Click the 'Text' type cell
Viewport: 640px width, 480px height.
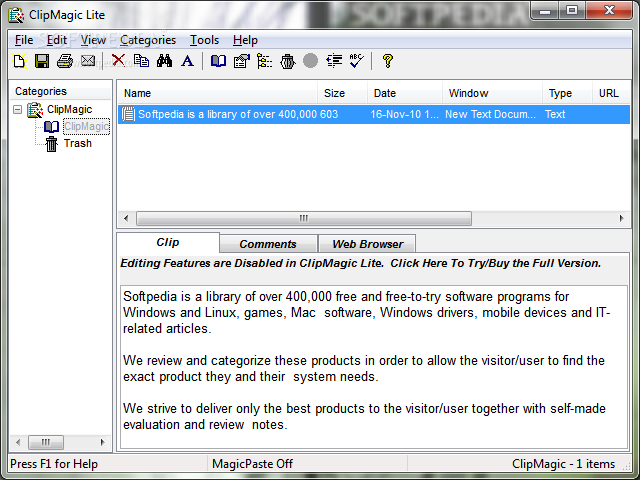tap(555, 114)
